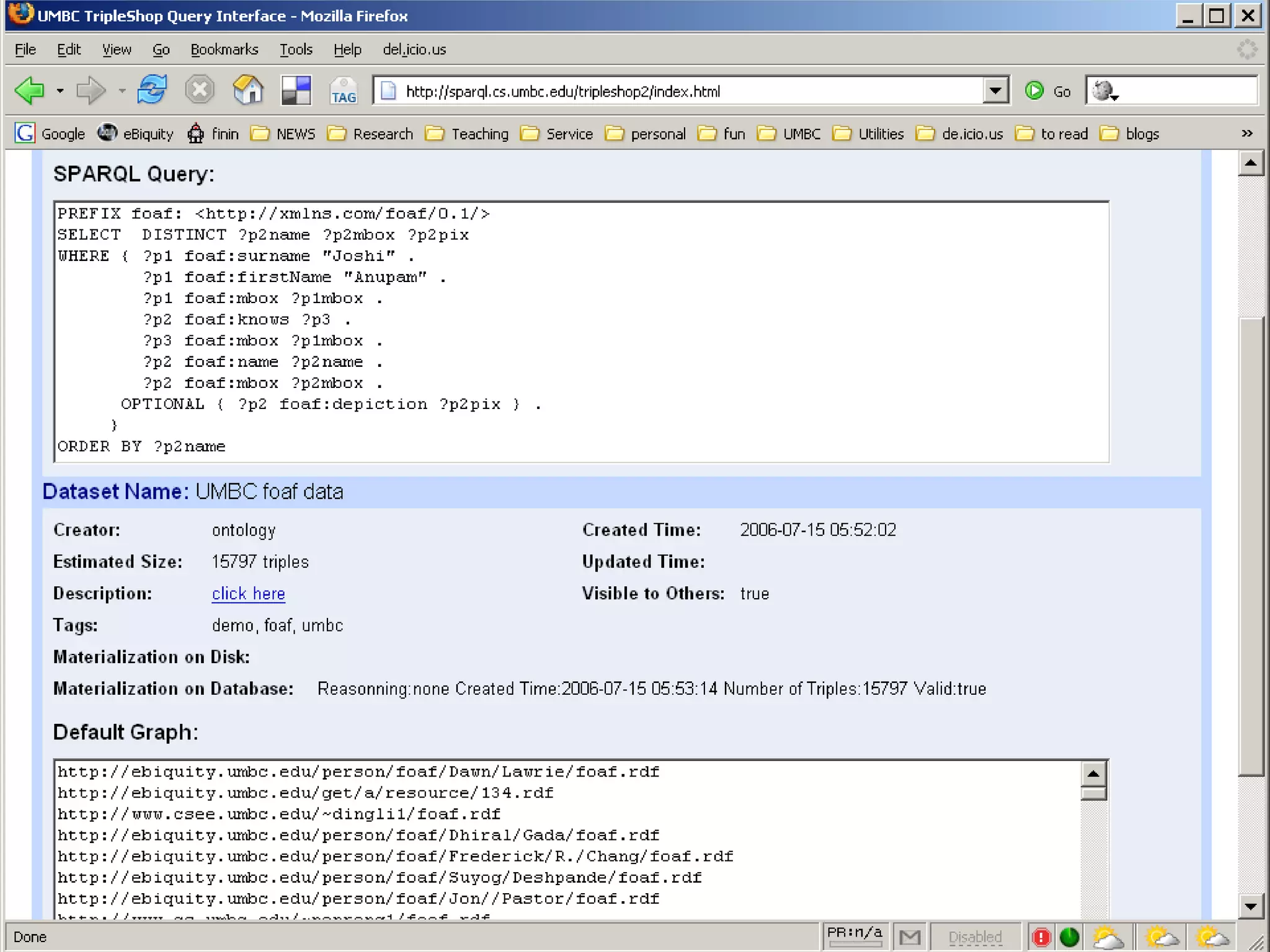The width and height of the screenshot is (1270, 952).
Task: Click the red alert status bar icon
Action: point(1041,937)
